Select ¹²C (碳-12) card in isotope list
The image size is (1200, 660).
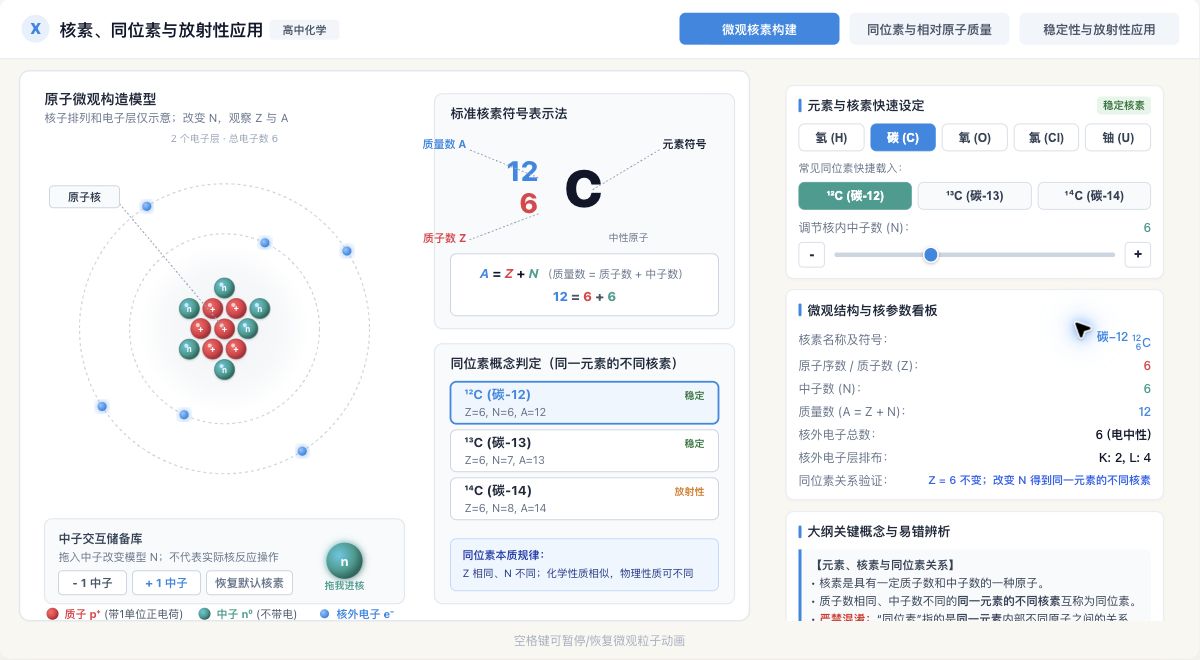tap(584, 402)
